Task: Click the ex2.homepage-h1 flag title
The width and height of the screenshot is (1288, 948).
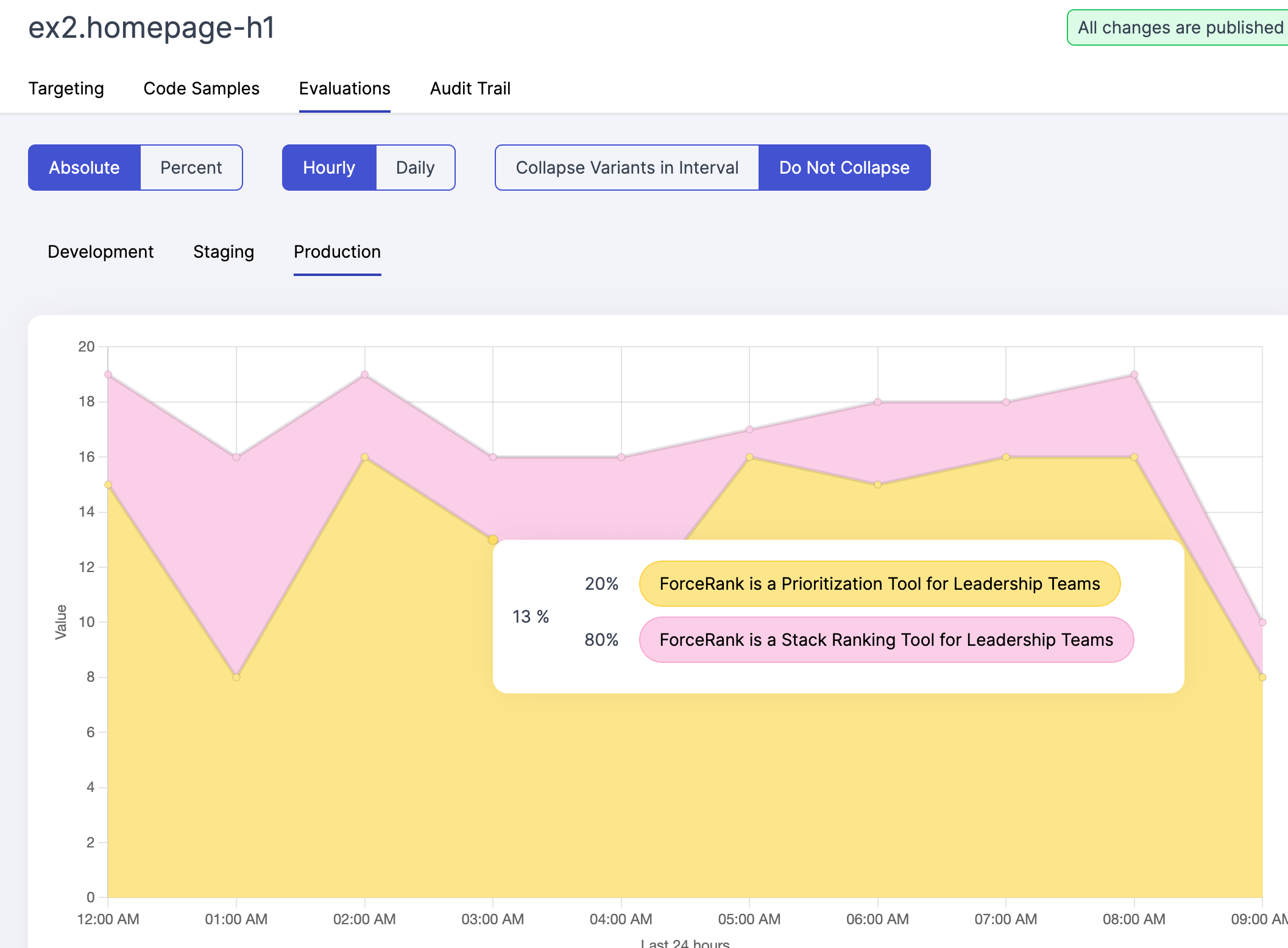Action: 152,28
